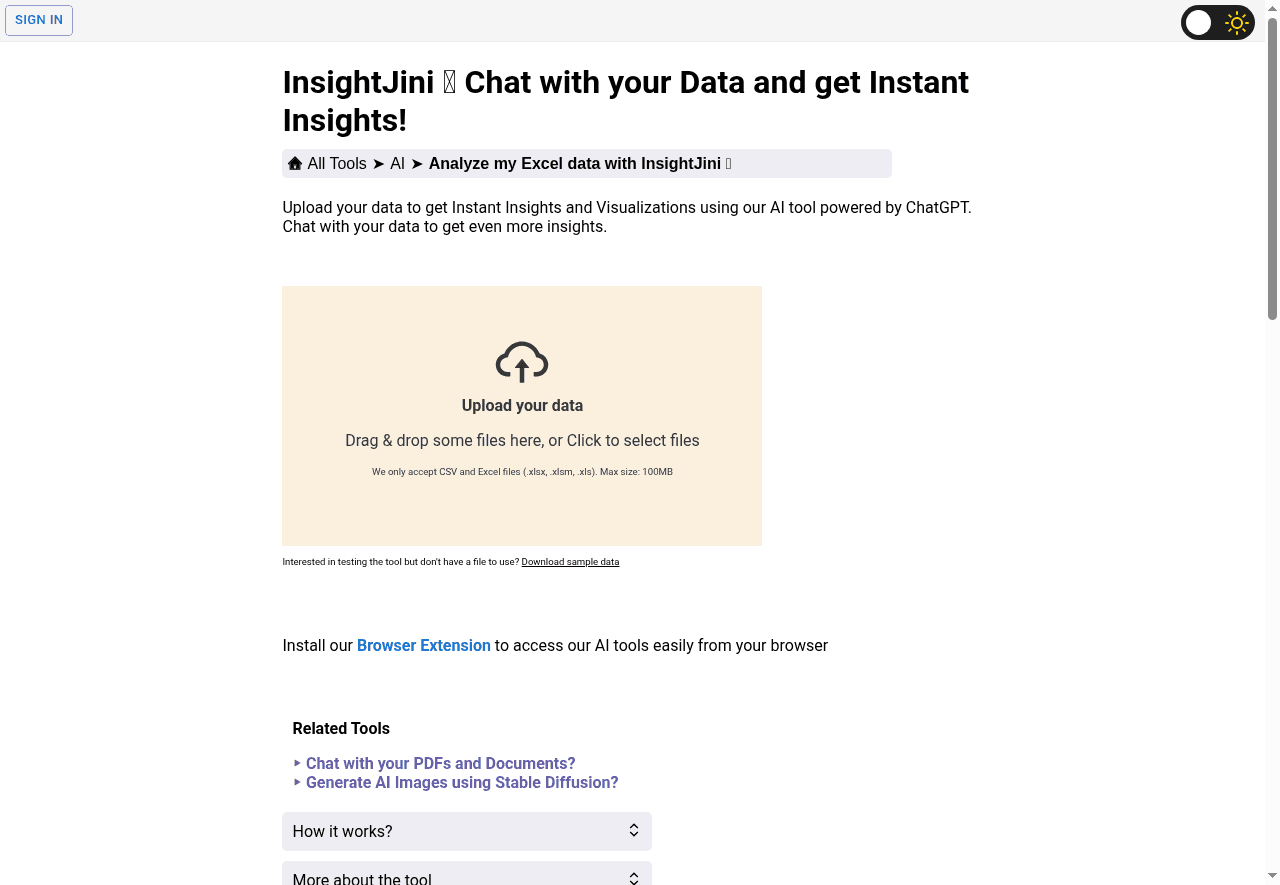The width and height of the screenshot is (1280, 885).
Task: Select "AI" in the breadcrumb
Action: pyautogui.click(x=397, y=163)
